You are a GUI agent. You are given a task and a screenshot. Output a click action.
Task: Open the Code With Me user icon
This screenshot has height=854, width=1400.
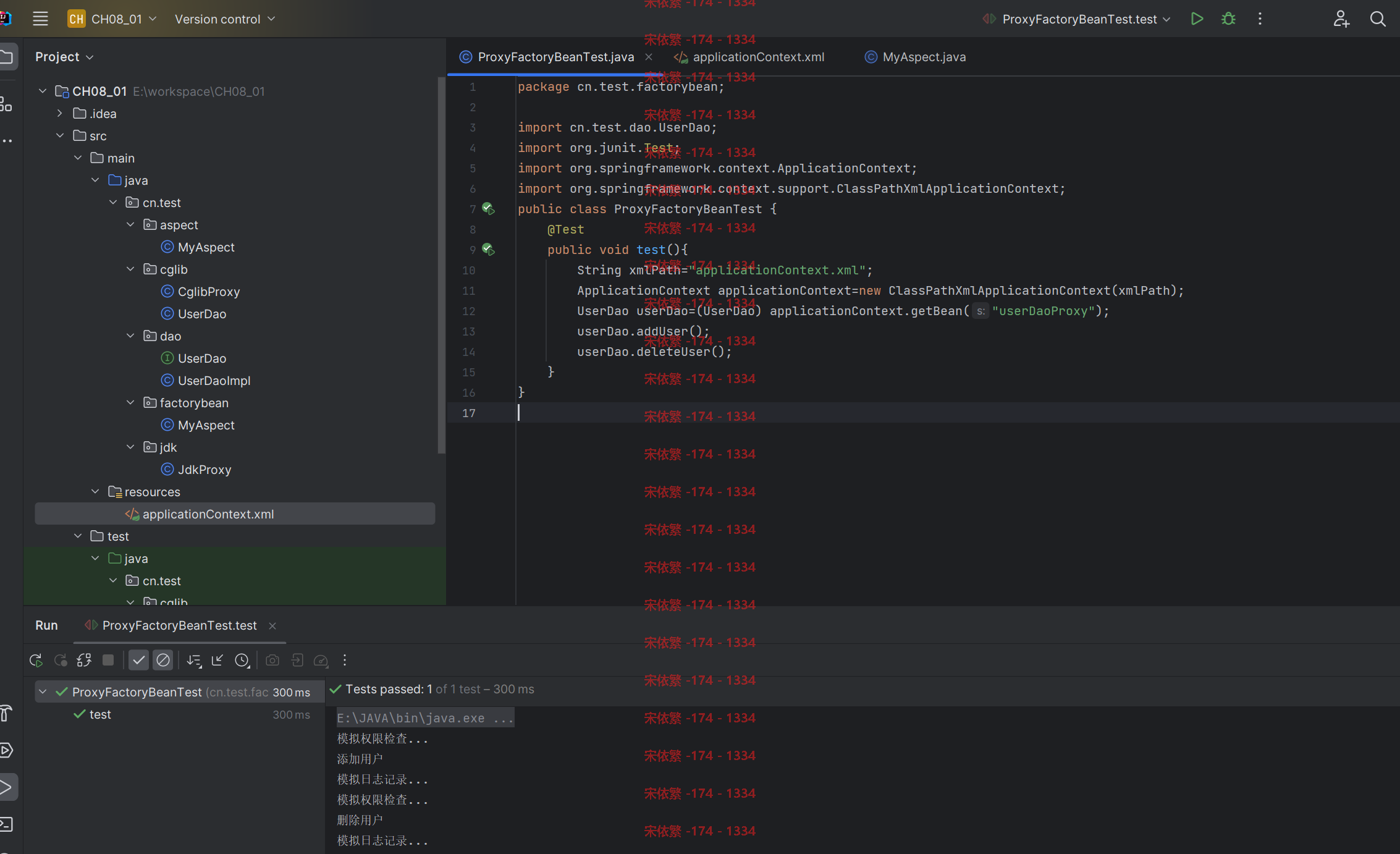(x=1341, y=19)
